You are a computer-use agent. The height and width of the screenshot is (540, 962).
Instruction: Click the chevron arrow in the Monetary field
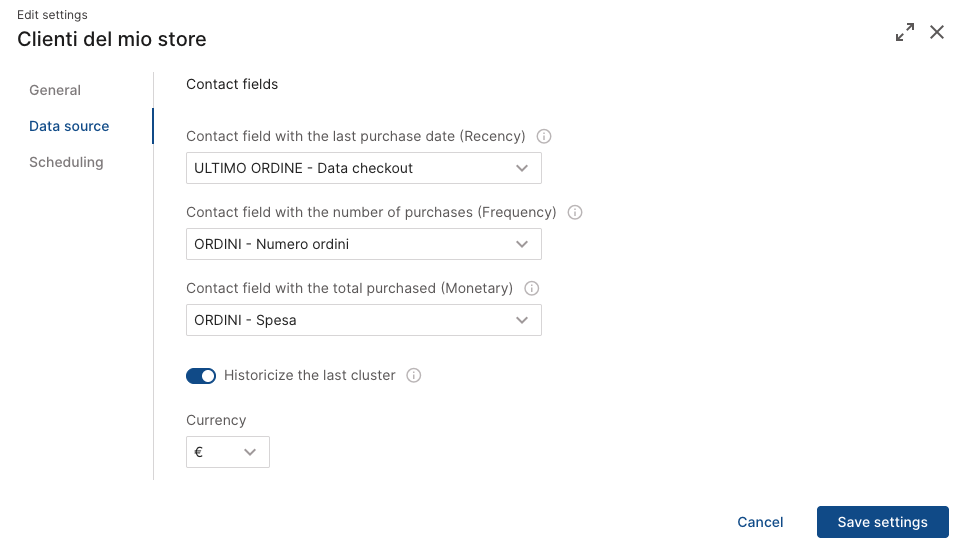click(x=522, y=320)
